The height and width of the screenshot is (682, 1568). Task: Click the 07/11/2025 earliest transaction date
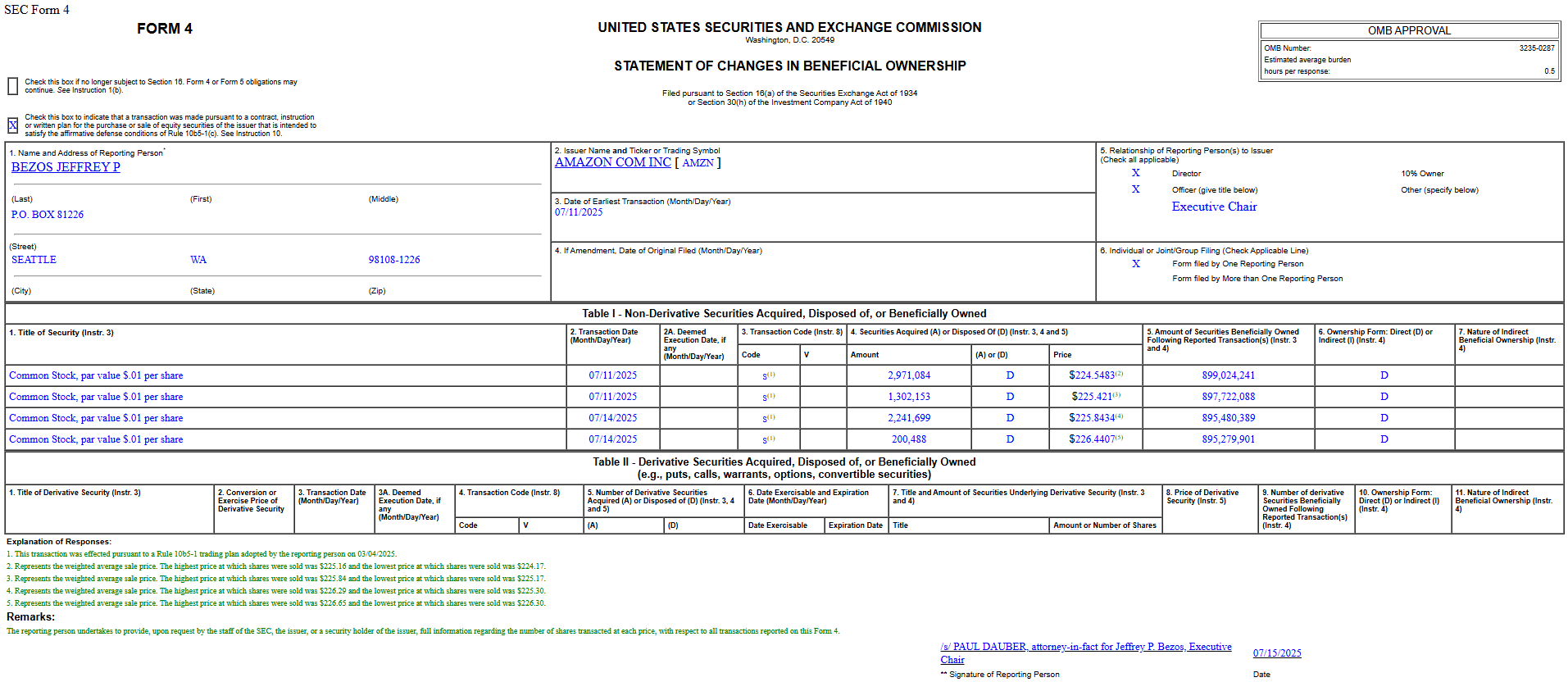579,212
